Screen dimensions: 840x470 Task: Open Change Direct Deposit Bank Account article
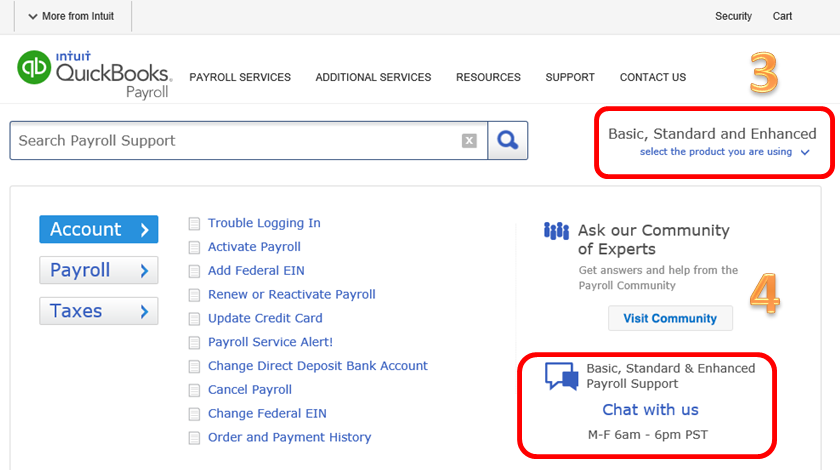click(318, 365)
